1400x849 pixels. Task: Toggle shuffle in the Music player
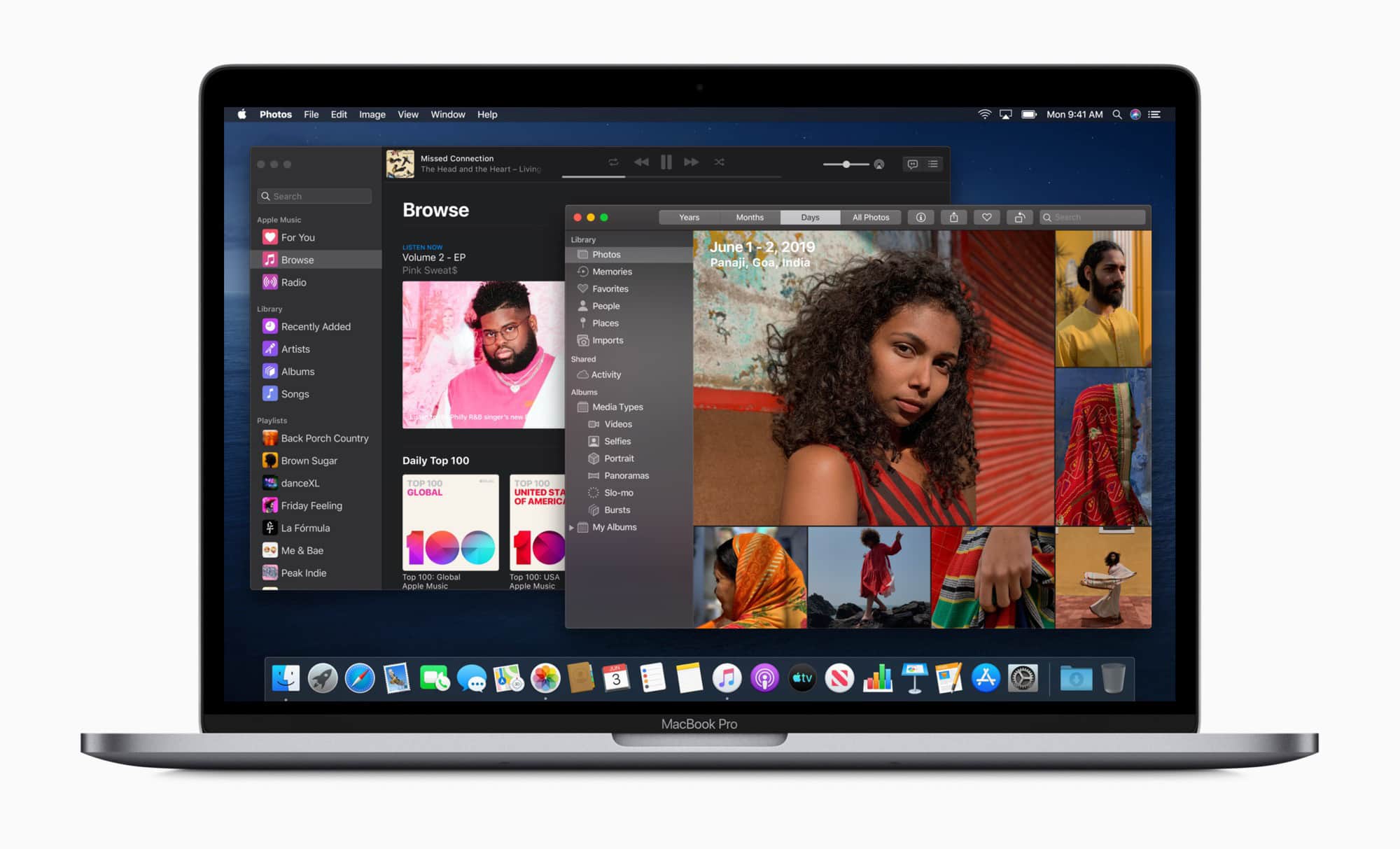click(x=719, y=162)
